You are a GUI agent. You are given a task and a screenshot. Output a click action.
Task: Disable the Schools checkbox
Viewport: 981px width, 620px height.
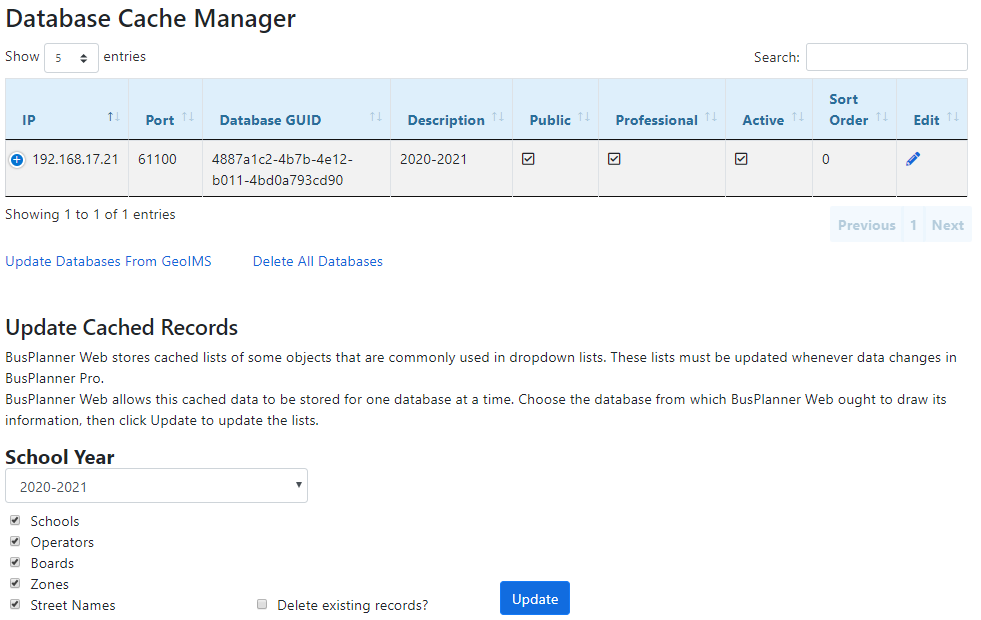14,520
